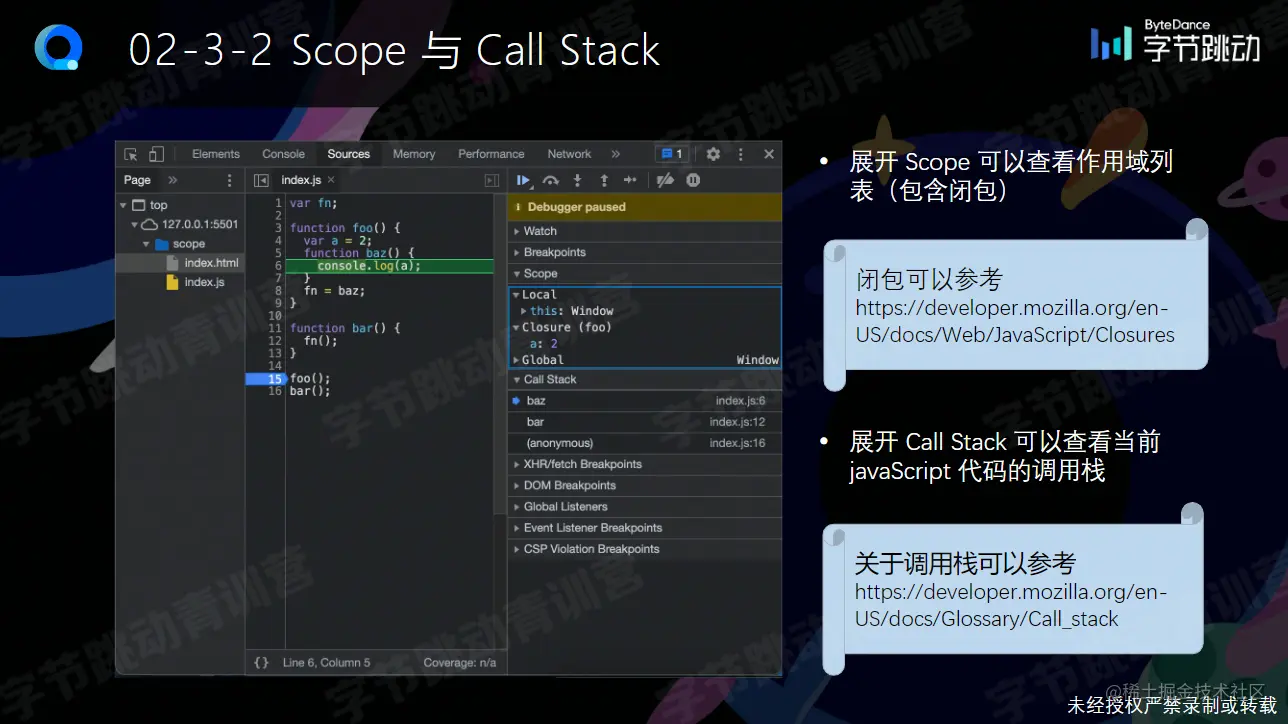Switch to the Network tab
The height and width of the screenshot is (724, 1288).
click(x=569, y=154)
